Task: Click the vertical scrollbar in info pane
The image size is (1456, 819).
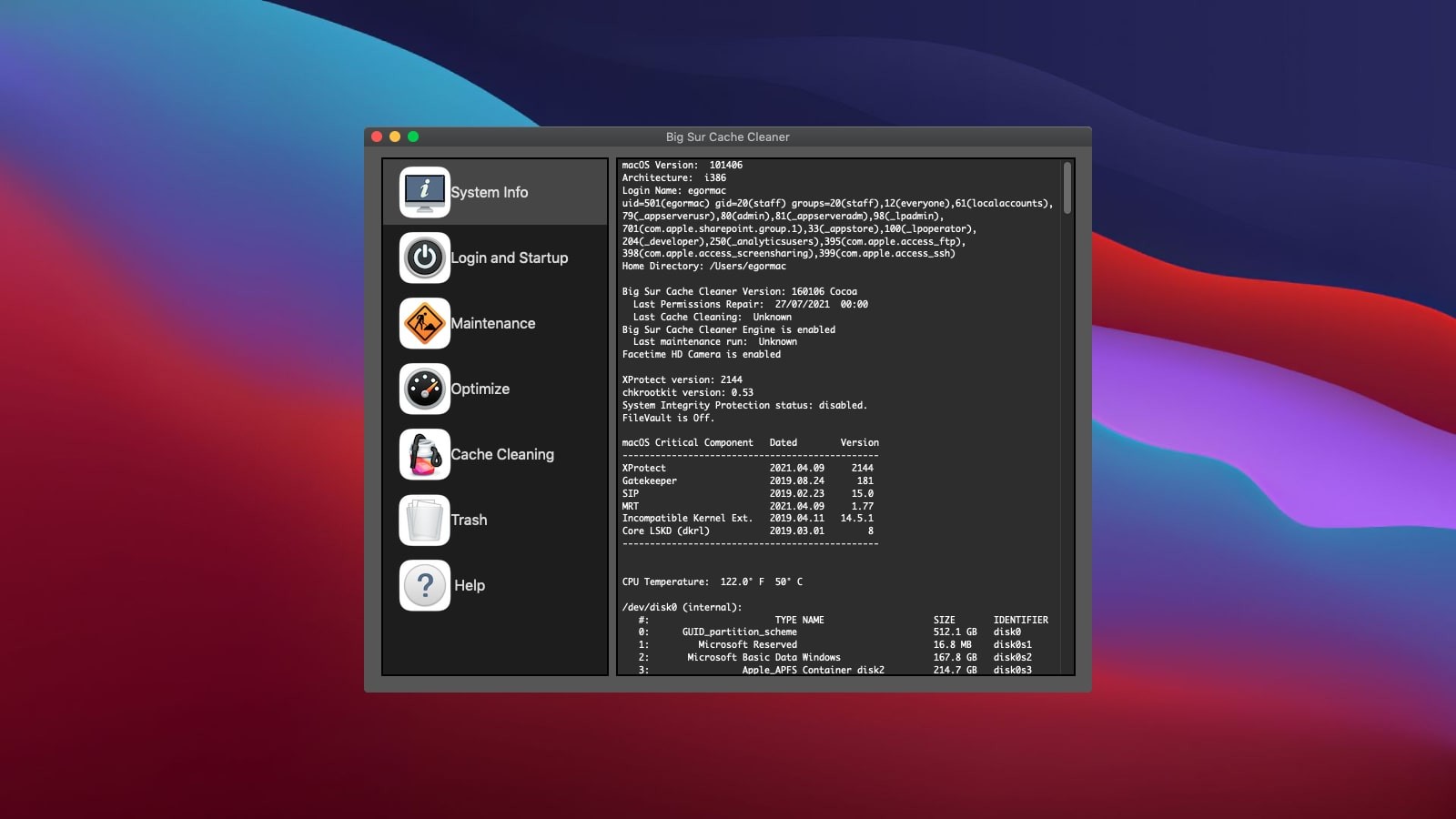Action: click(x=1067, y=189)
